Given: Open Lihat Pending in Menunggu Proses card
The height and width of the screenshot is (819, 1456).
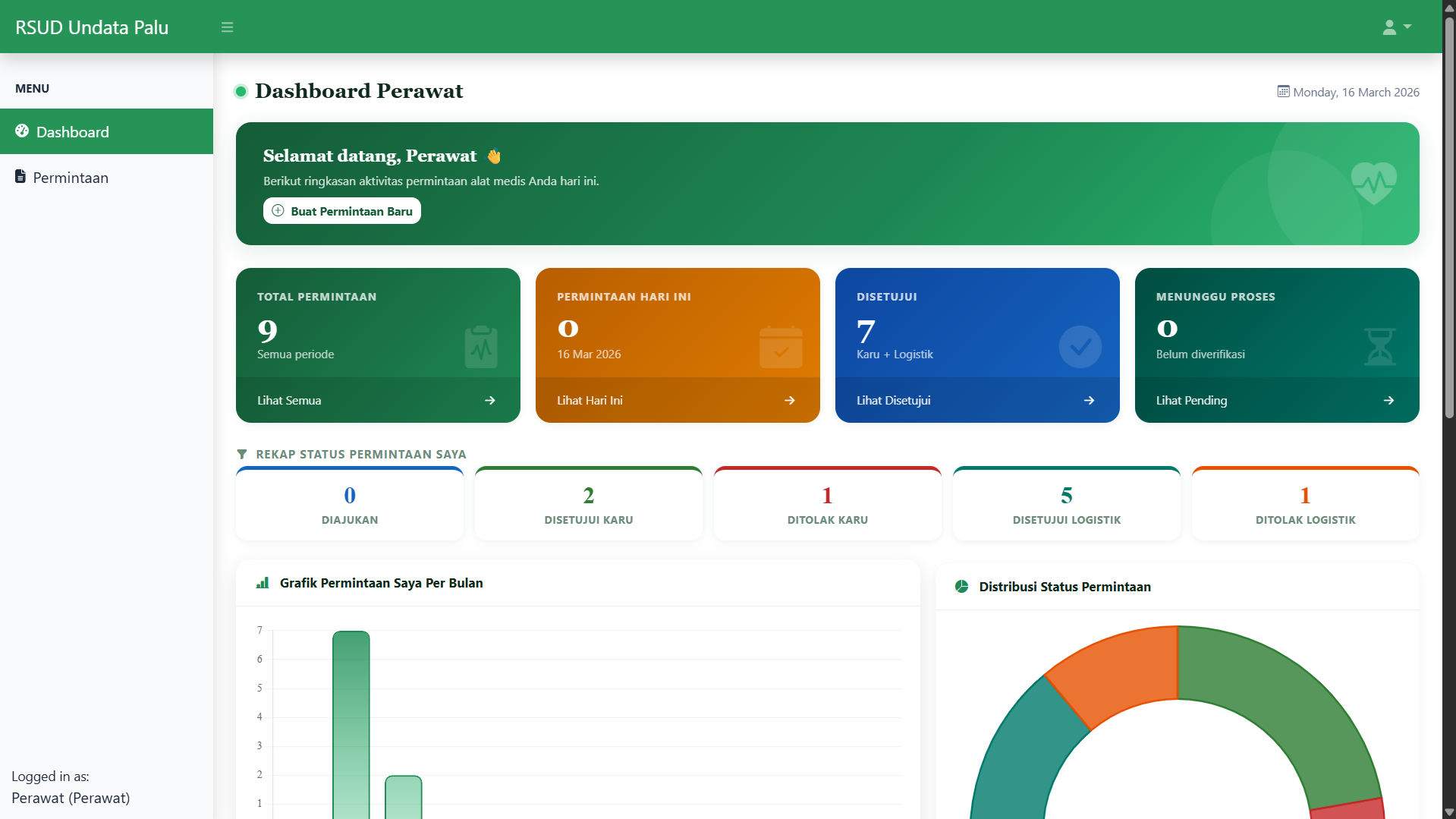Looking at the screenshot, I should (1191, 400).
